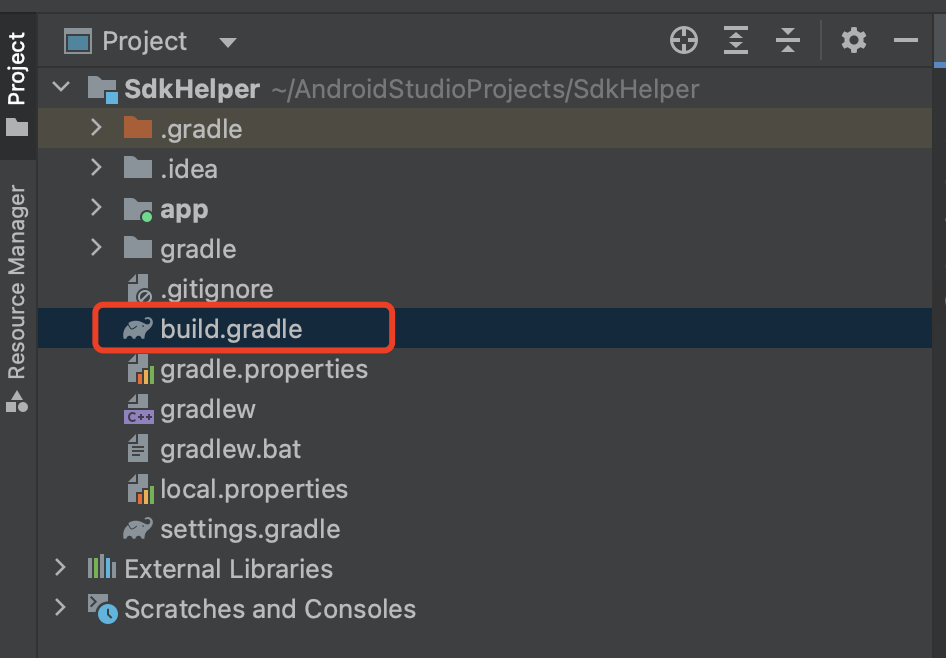Click the build.gradle elephant icon
This screenshot has width=946, height=658.
point(138,329)
